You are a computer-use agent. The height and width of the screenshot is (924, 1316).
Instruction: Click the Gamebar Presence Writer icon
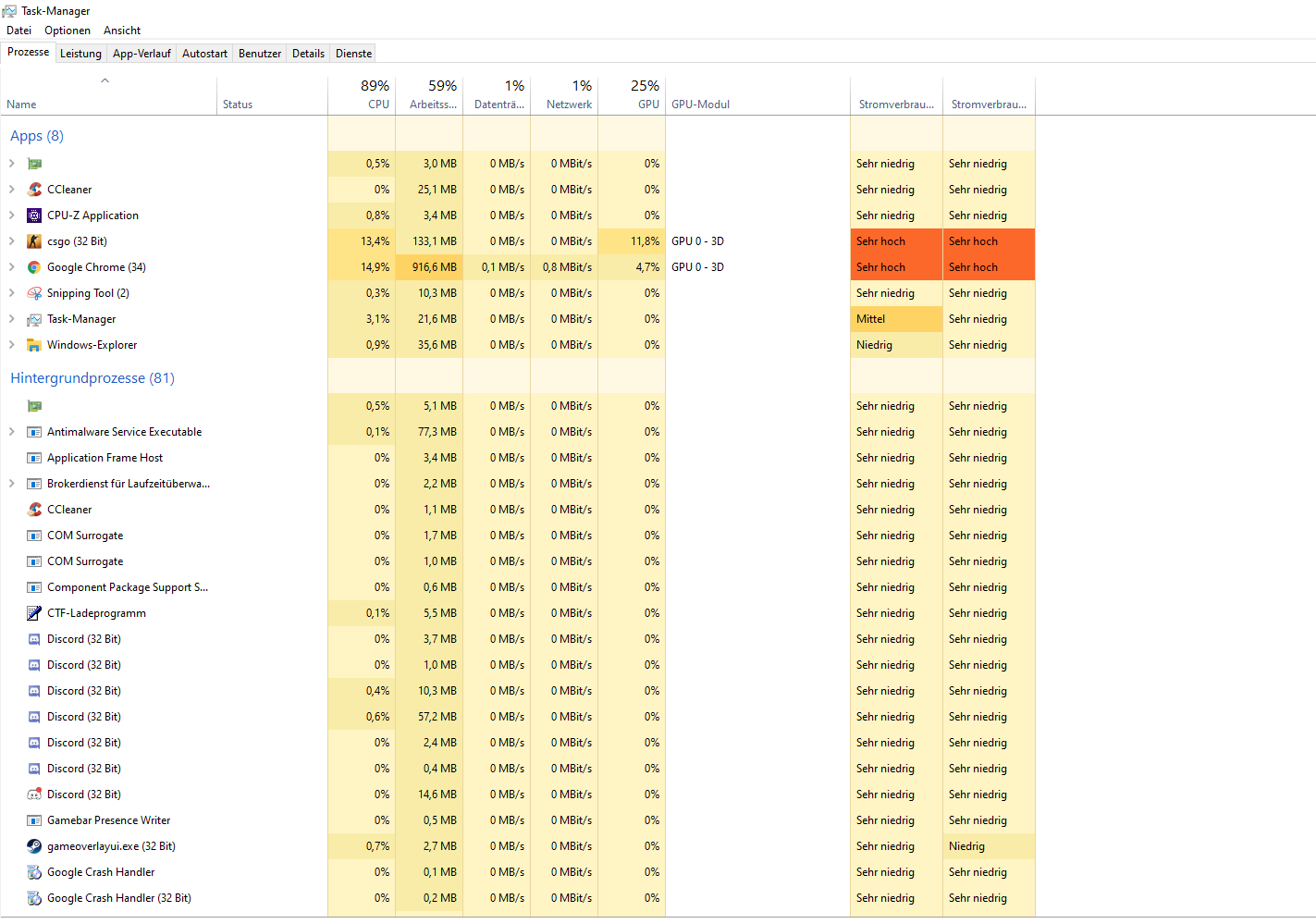pyautogui.click(x=34, y=820)
